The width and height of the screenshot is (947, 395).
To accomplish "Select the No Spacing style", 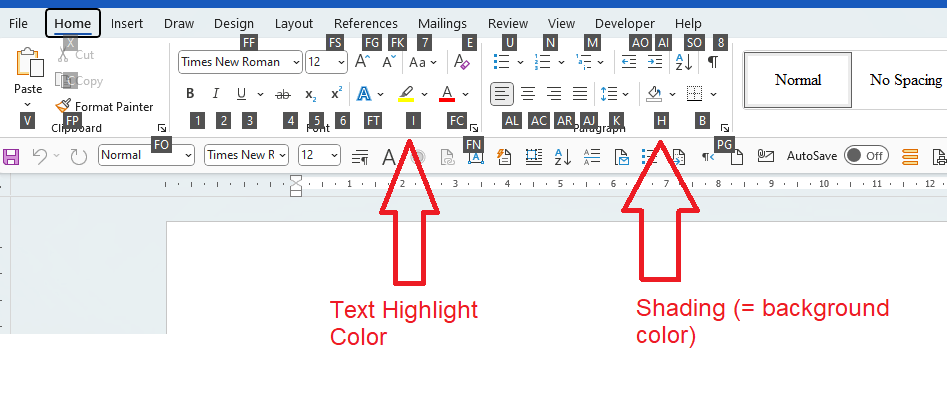I will tap(905, 80).
